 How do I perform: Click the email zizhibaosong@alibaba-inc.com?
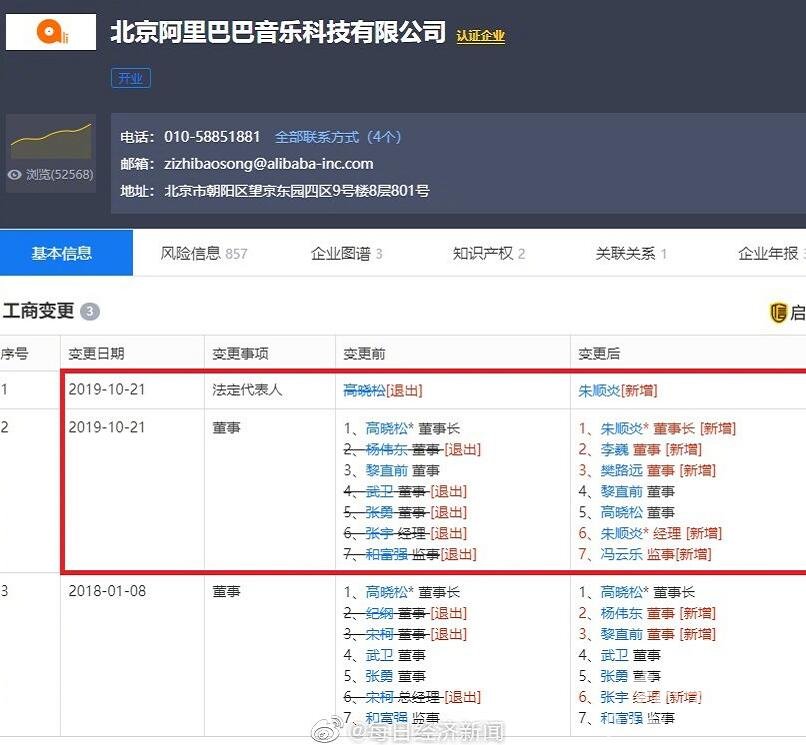point(269,164)
